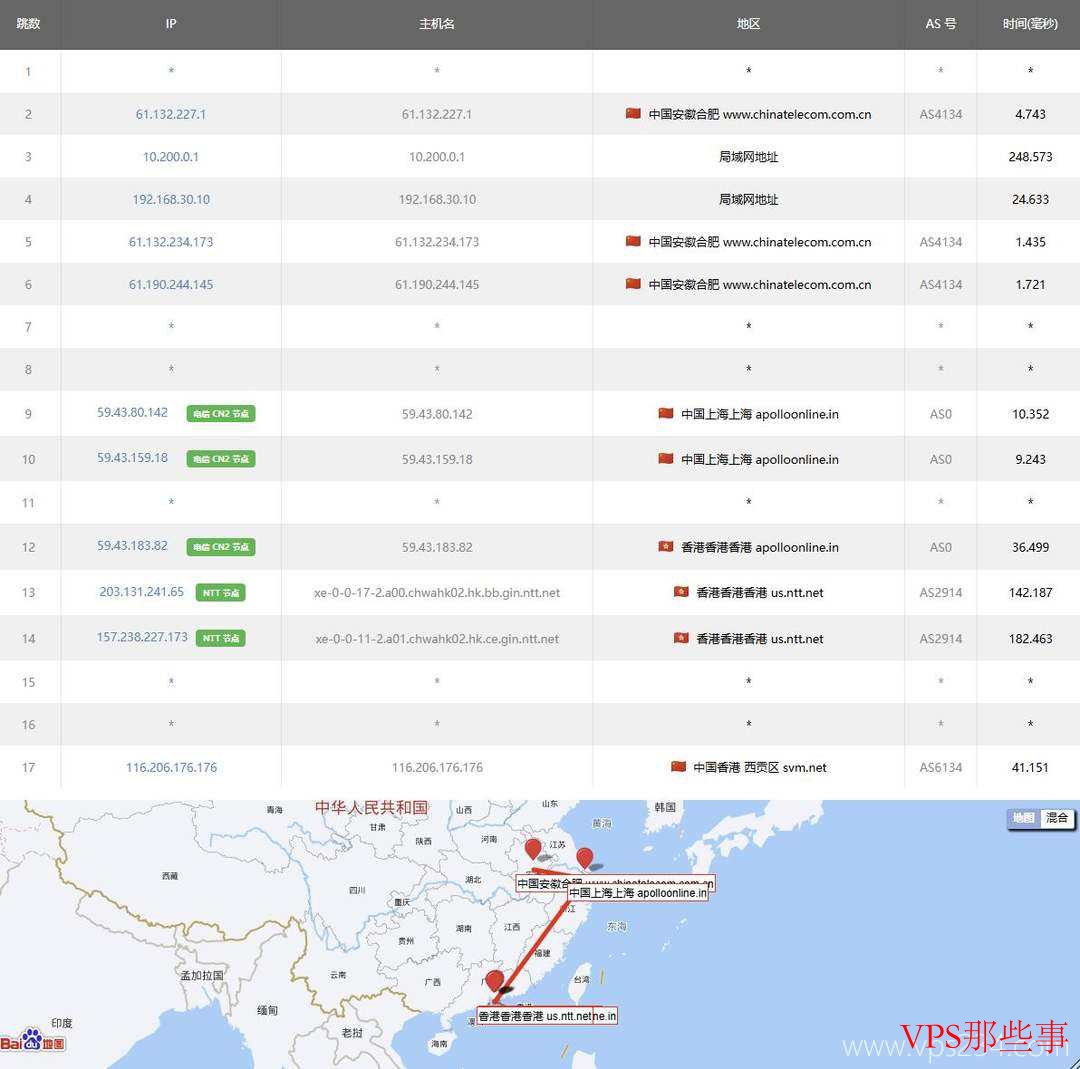Click time value 248.573
The image size is (1080, 1069).
(1030, 157)
